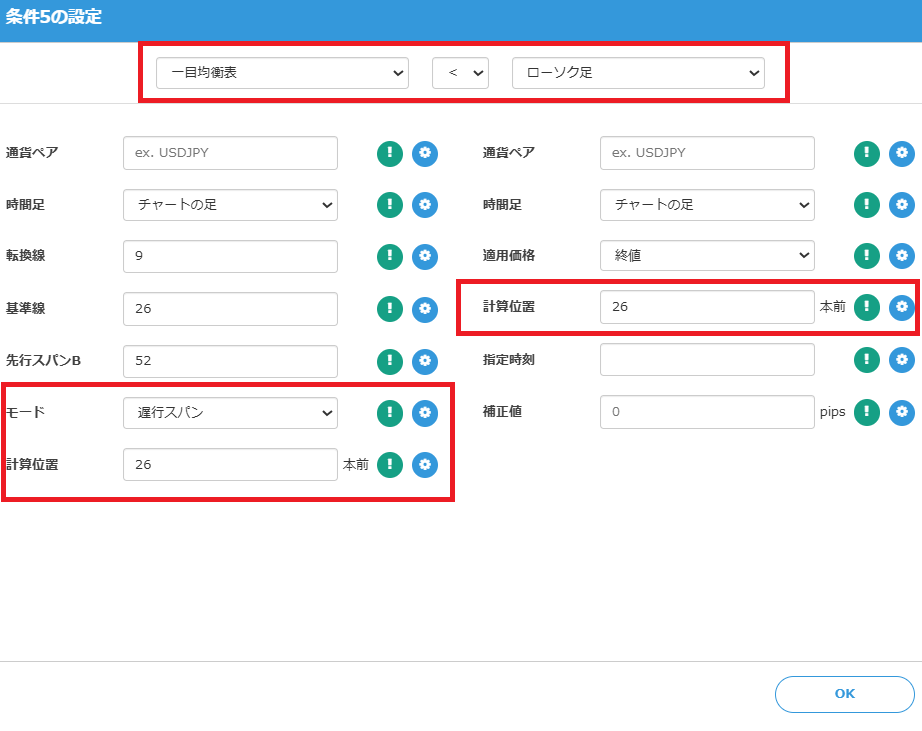Viewport: 922px width, 731px height.
Task: Open the ローソク足 indicator dropdown
Action: coord(638,73)
